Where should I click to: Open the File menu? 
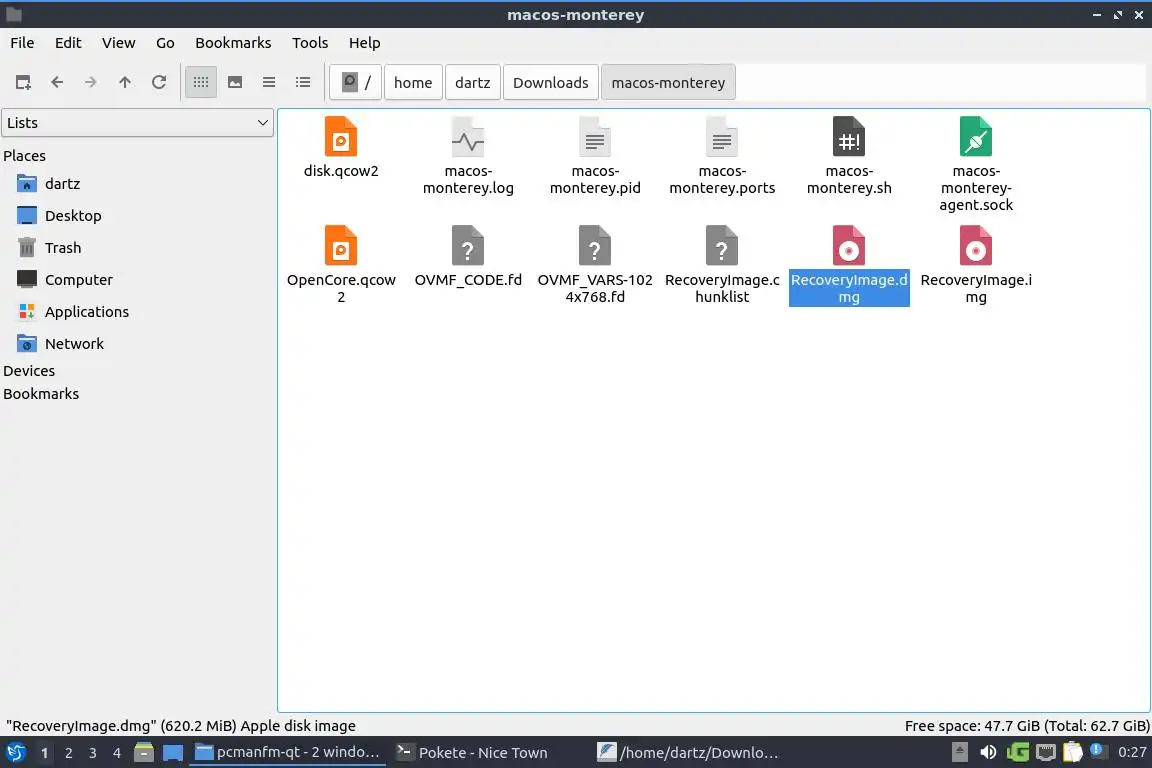click(x=22, y=43)
